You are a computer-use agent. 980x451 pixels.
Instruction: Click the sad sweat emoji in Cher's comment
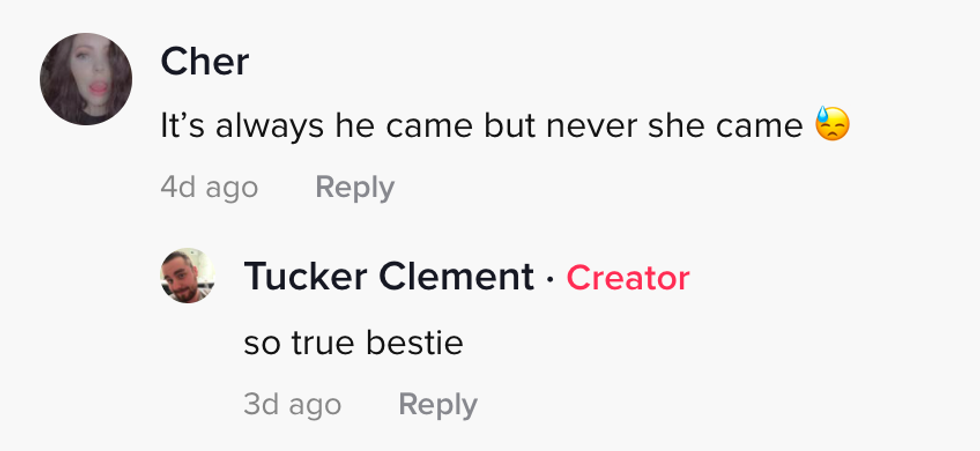click(x=833, y=125)
